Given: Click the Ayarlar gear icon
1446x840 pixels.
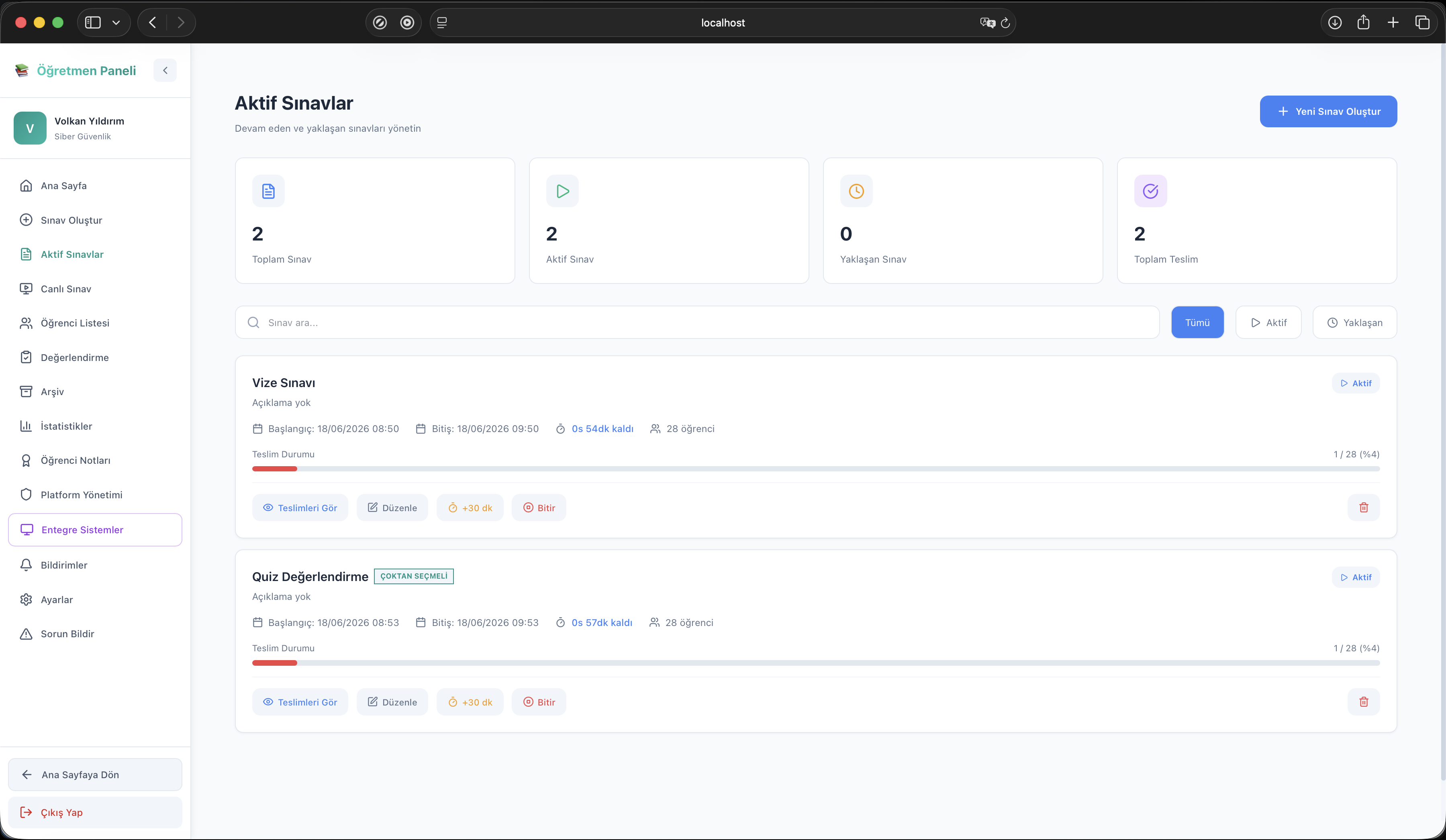Looking at the screenshot, I should click(26, 599).
